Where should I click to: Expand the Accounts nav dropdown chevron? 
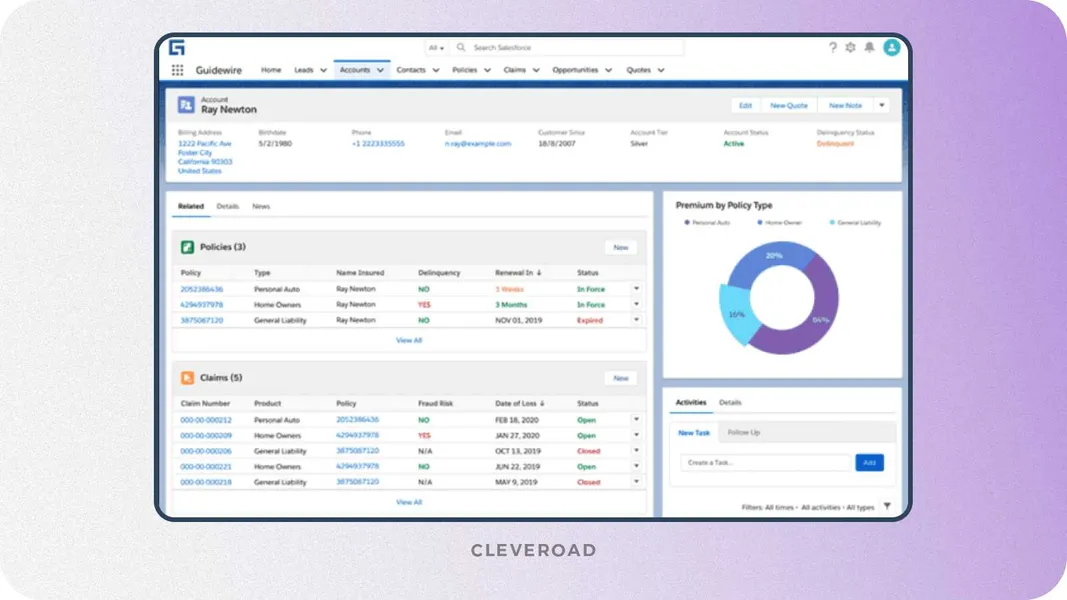point(380,70)
